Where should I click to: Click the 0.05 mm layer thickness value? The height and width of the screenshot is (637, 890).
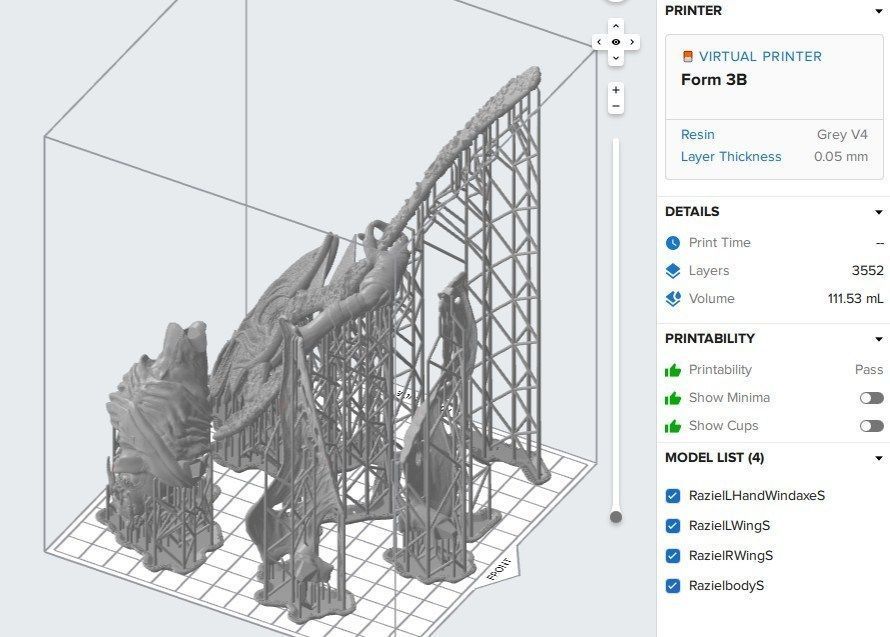coord(841,157)
